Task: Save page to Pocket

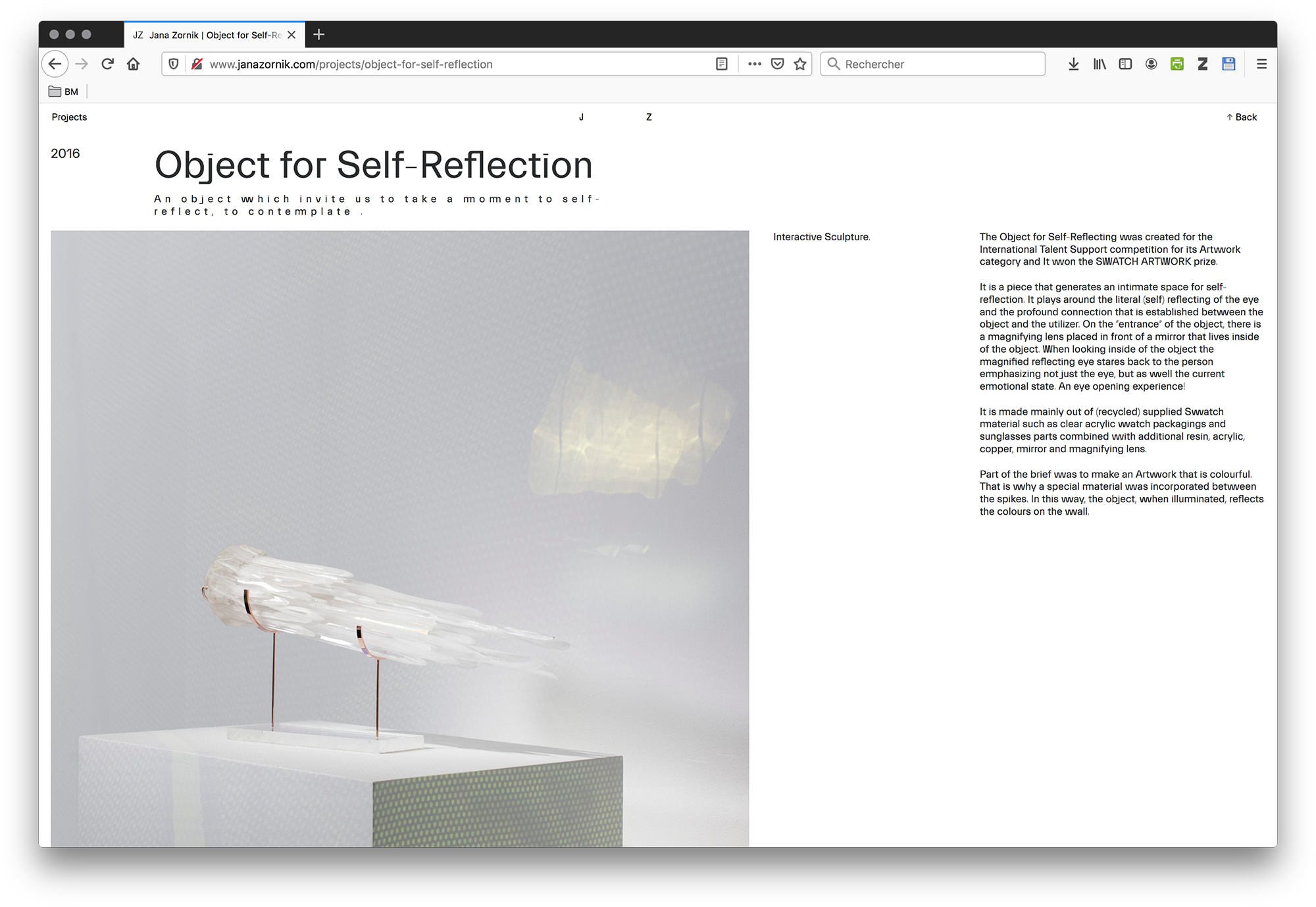Action: 778,64
